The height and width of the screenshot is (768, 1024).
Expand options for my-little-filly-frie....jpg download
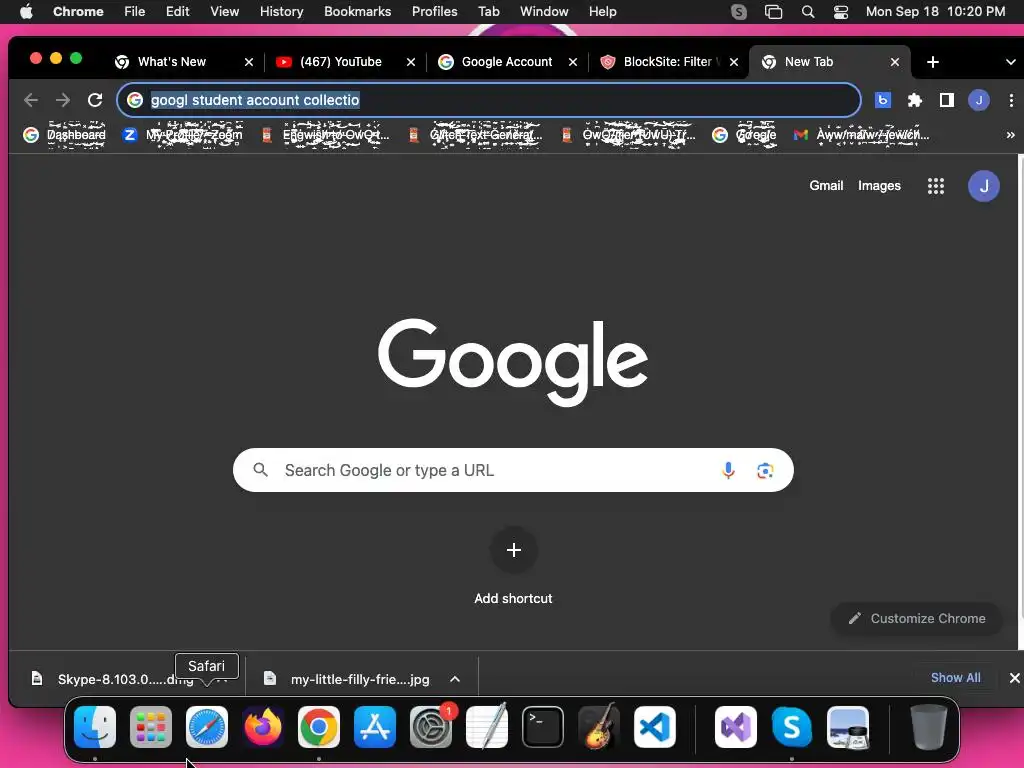pos(455,679)
